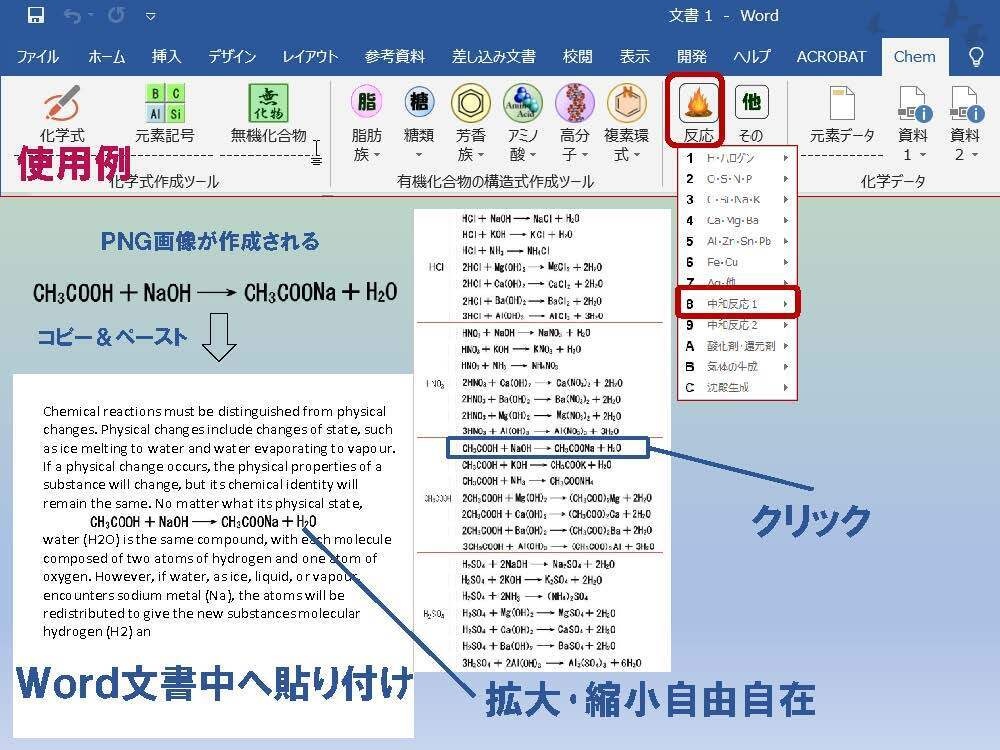The image size is (1000, 750).
Task: Open the 糖類 sugars button
Action: click(x=419, y=124)
